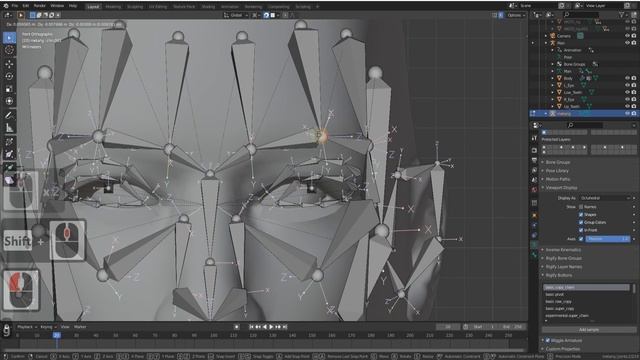640x360 pixels.
Task: Click the timeline End frame field
Action: coord(513,327)
